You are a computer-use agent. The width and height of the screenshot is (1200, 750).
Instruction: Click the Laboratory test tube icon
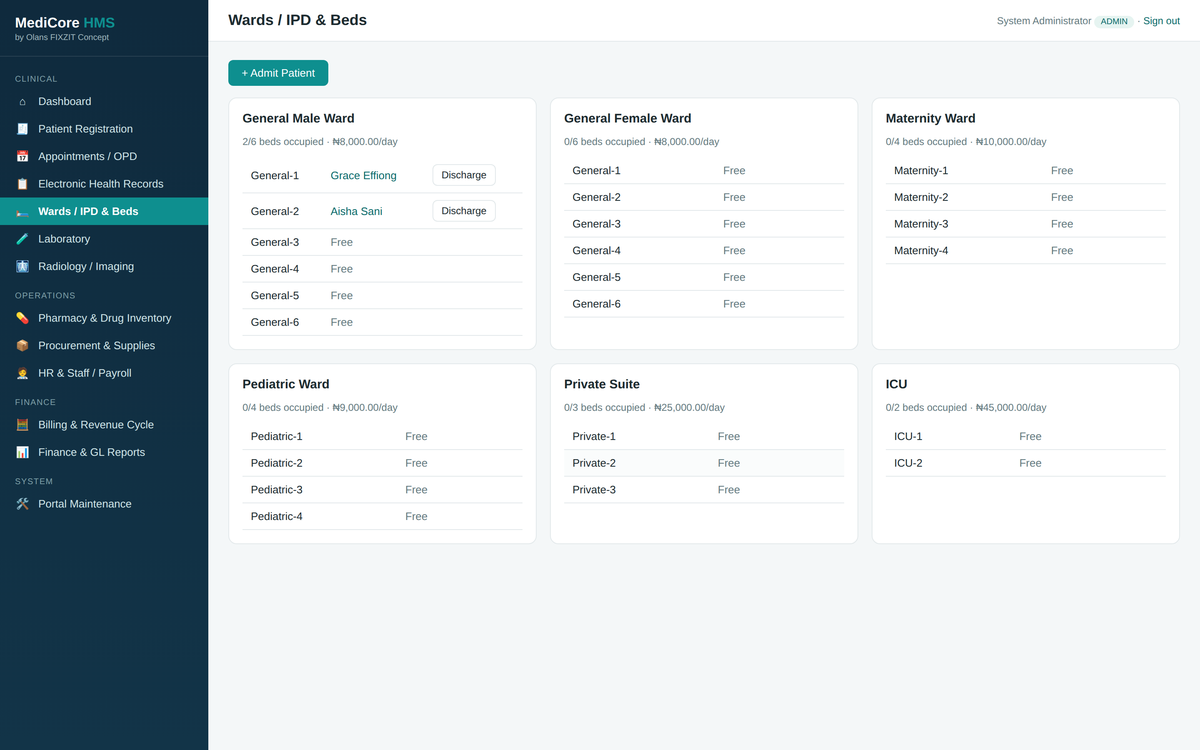point(22,239)
